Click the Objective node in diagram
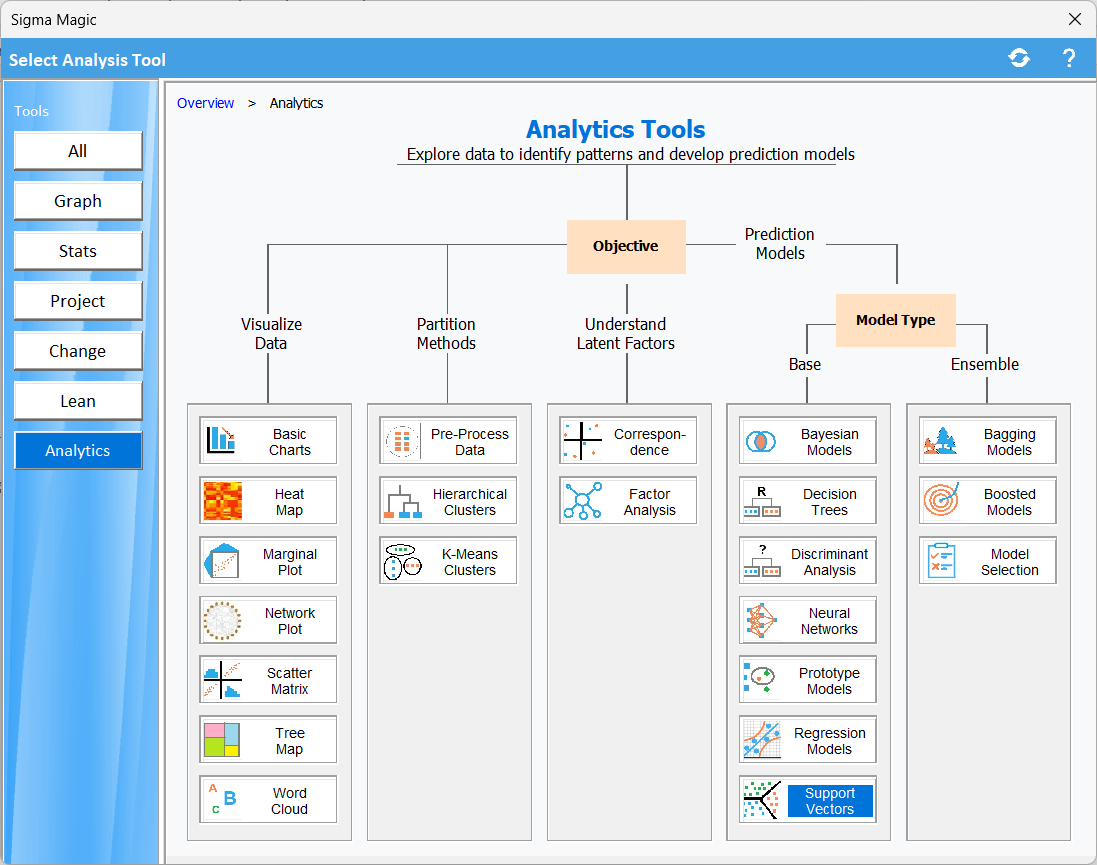The height and width of the screenshot is (865, 1097). click(626, 246)
